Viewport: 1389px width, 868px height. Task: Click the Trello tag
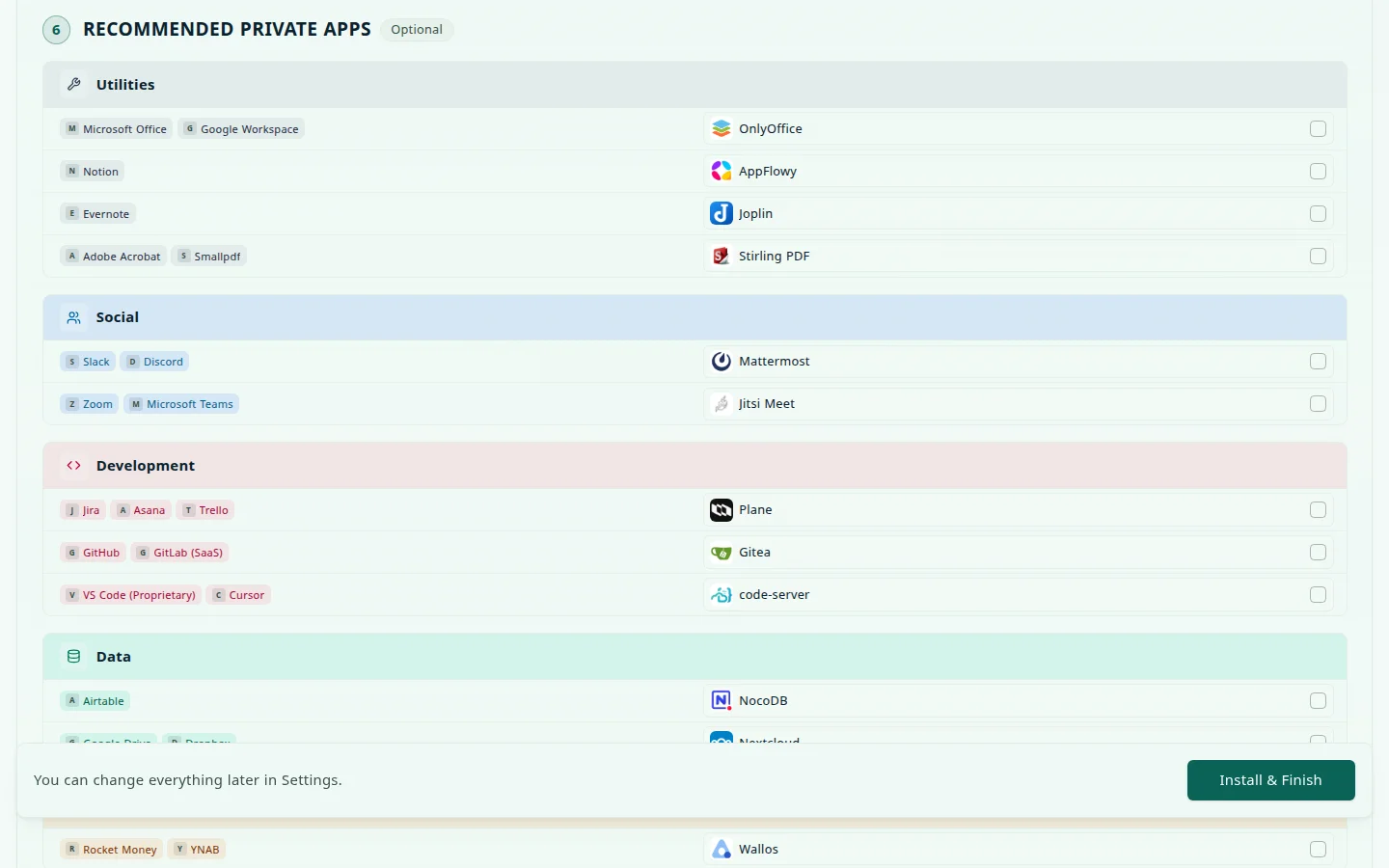[205, 510]
